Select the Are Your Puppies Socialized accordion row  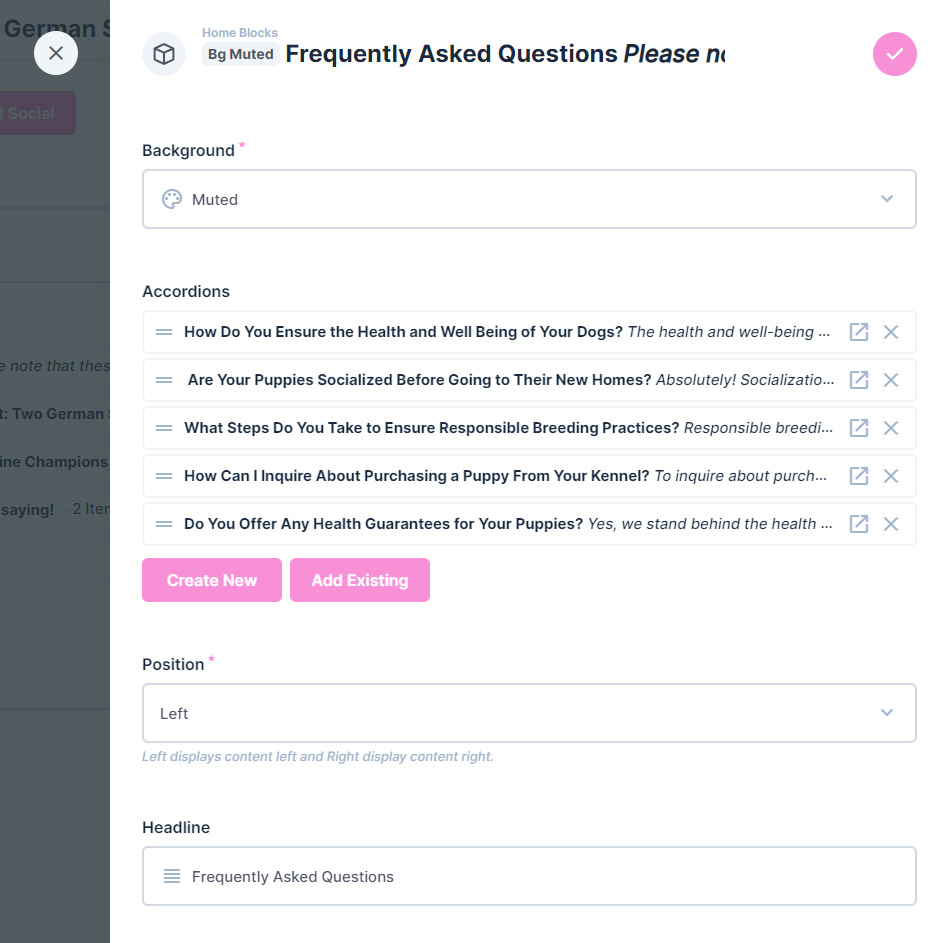pos(529,380)
